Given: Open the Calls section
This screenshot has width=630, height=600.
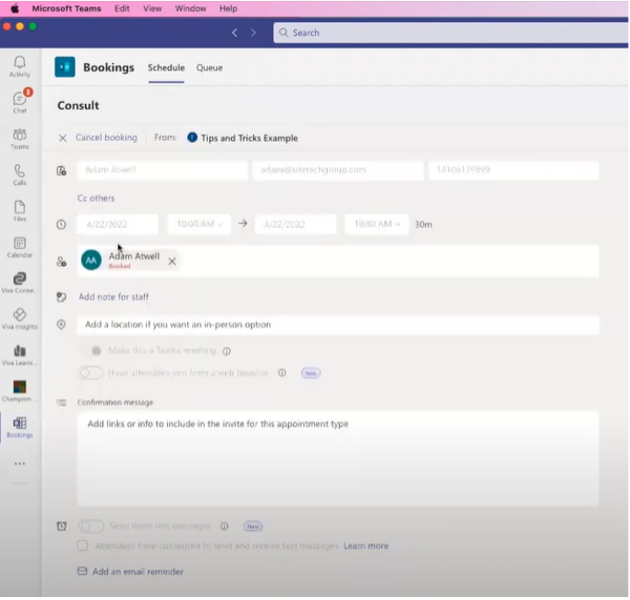Looking at the screenshot, I should click(20, 175).
